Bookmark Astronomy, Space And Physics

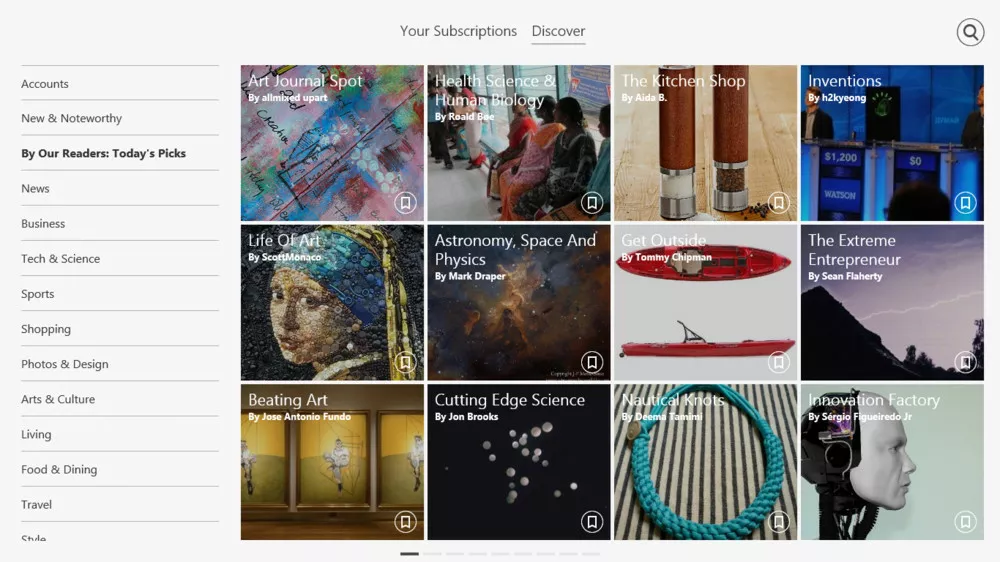click(592, 362)
